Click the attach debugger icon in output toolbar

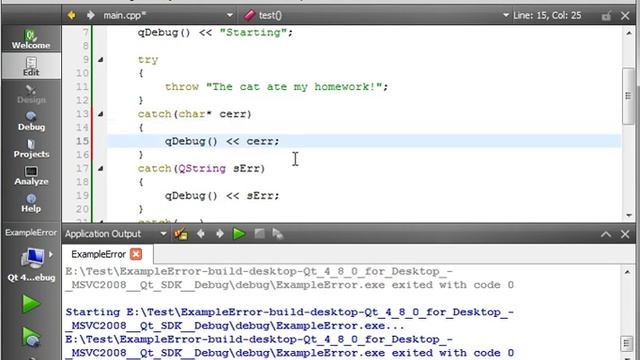pos(278,234)
